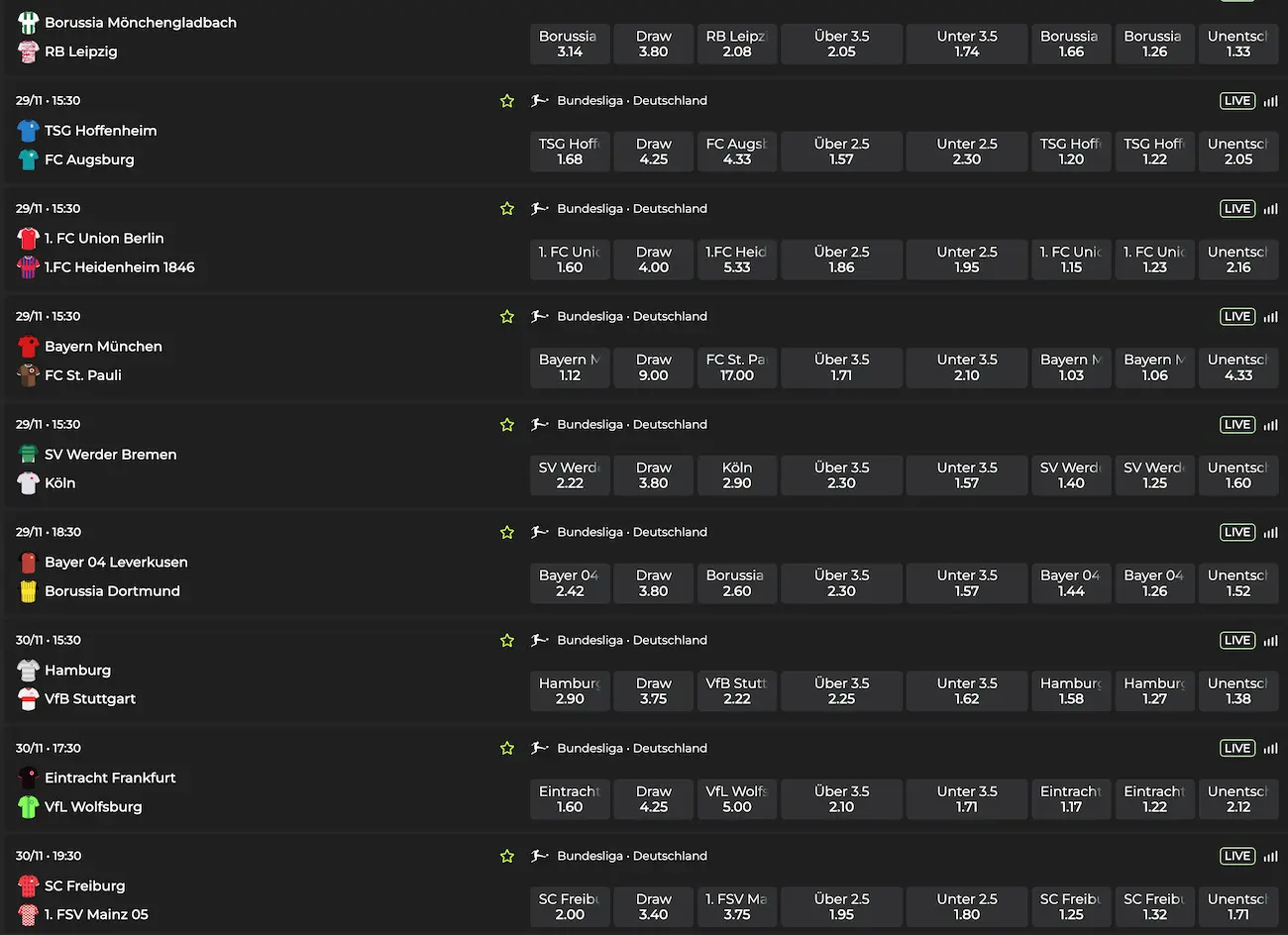Open the Bayer 04 Leverkusen team name
The width and height of the screenshot is (1288, 935).
click(116, 563)
